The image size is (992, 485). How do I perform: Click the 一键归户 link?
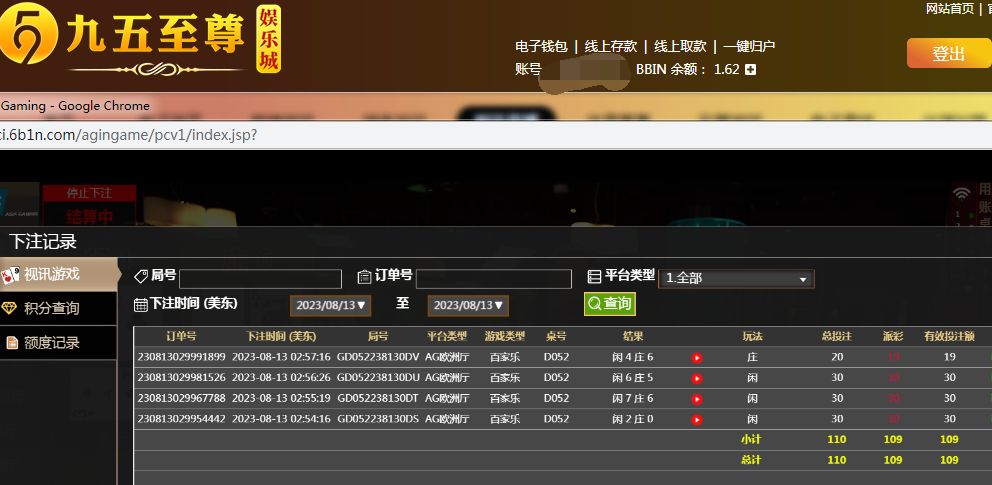click(x=750, y=46)
